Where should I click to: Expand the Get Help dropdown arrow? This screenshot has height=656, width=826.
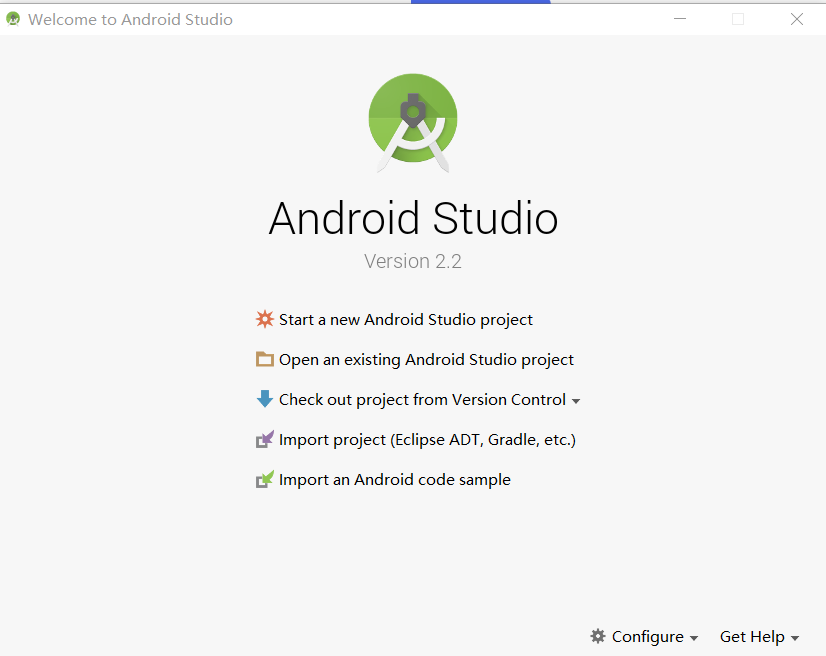coord(795,638)
